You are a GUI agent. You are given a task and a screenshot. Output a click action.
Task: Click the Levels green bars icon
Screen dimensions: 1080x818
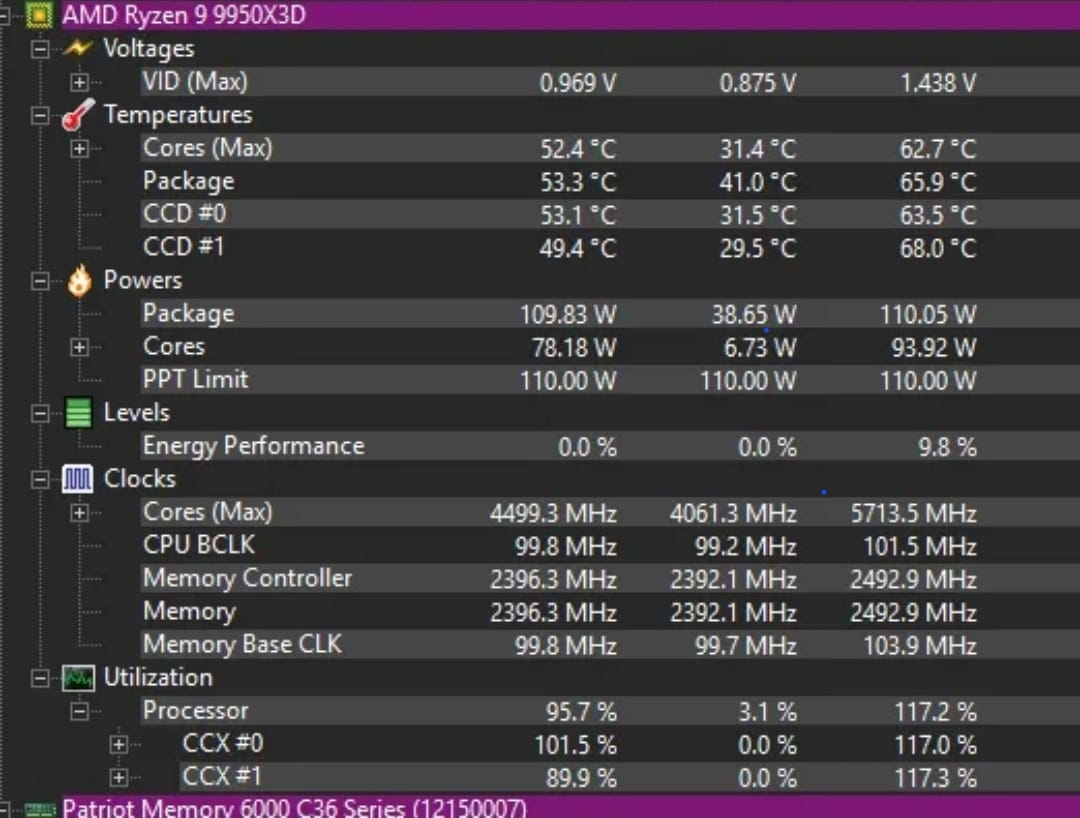[x=78, y=412]
